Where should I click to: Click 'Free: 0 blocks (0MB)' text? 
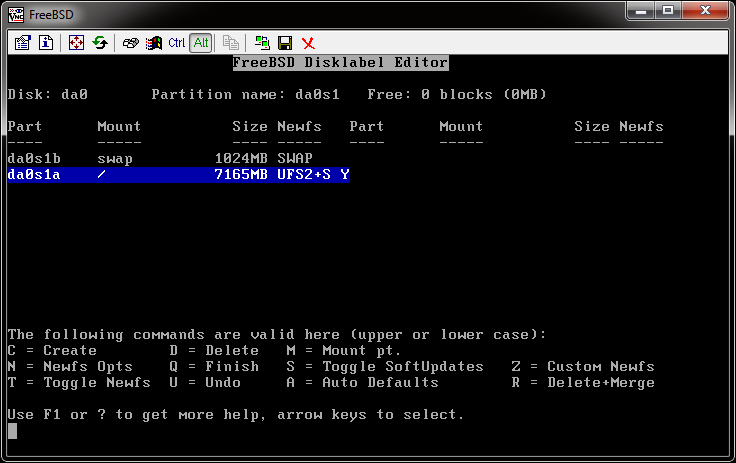457,94
